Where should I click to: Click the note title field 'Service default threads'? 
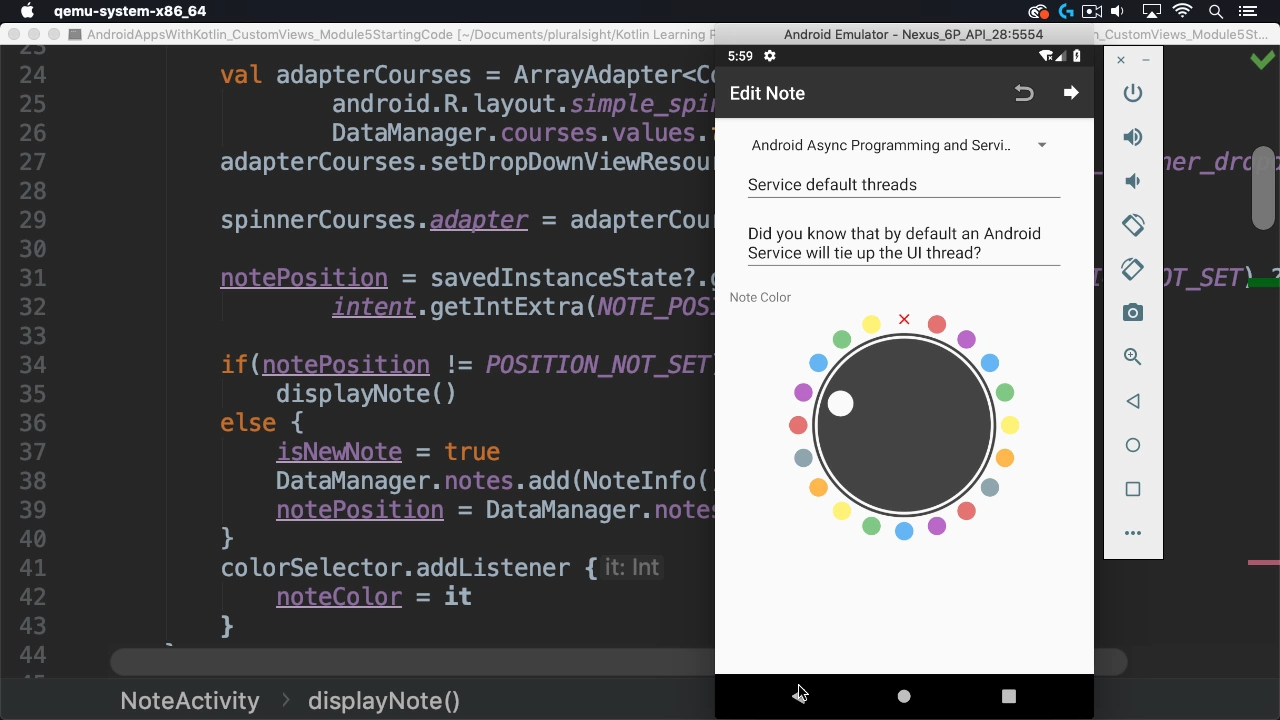[x=904, y=184]
